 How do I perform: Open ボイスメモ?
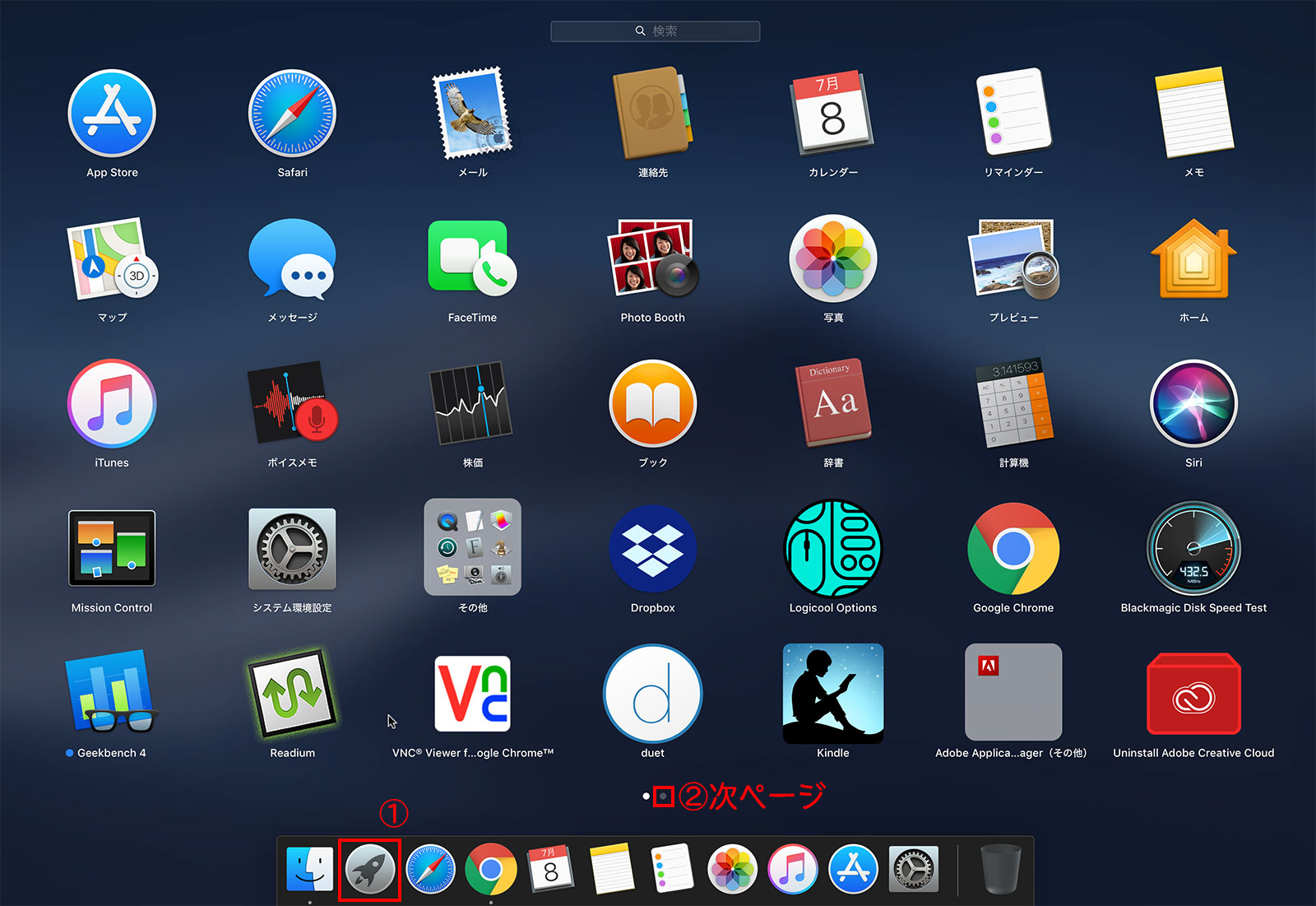(x=292, y=403)
